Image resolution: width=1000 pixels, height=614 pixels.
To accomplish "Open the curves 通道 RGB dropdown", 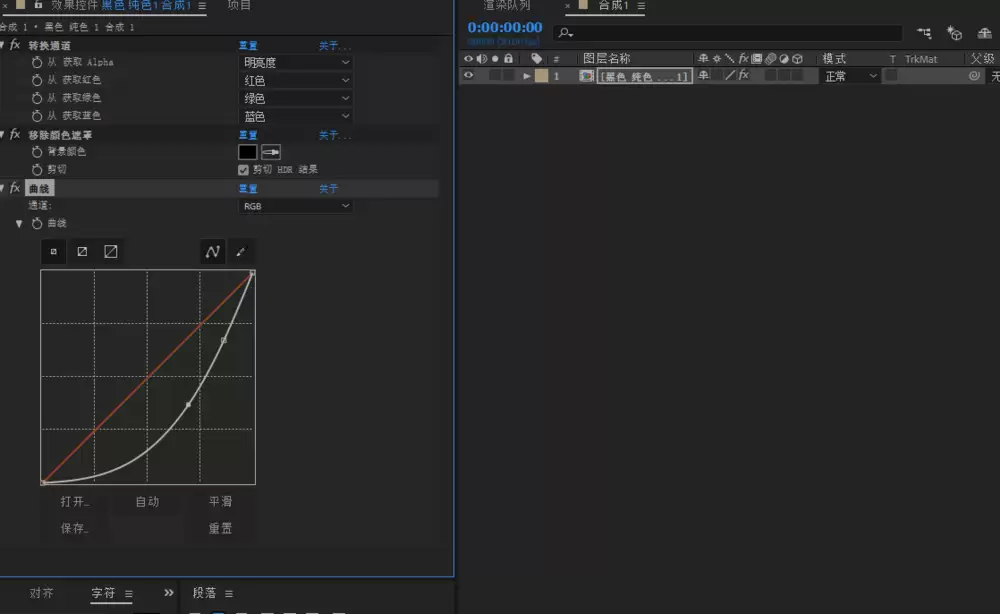I will pyautogui.click(x=296, y=206).
